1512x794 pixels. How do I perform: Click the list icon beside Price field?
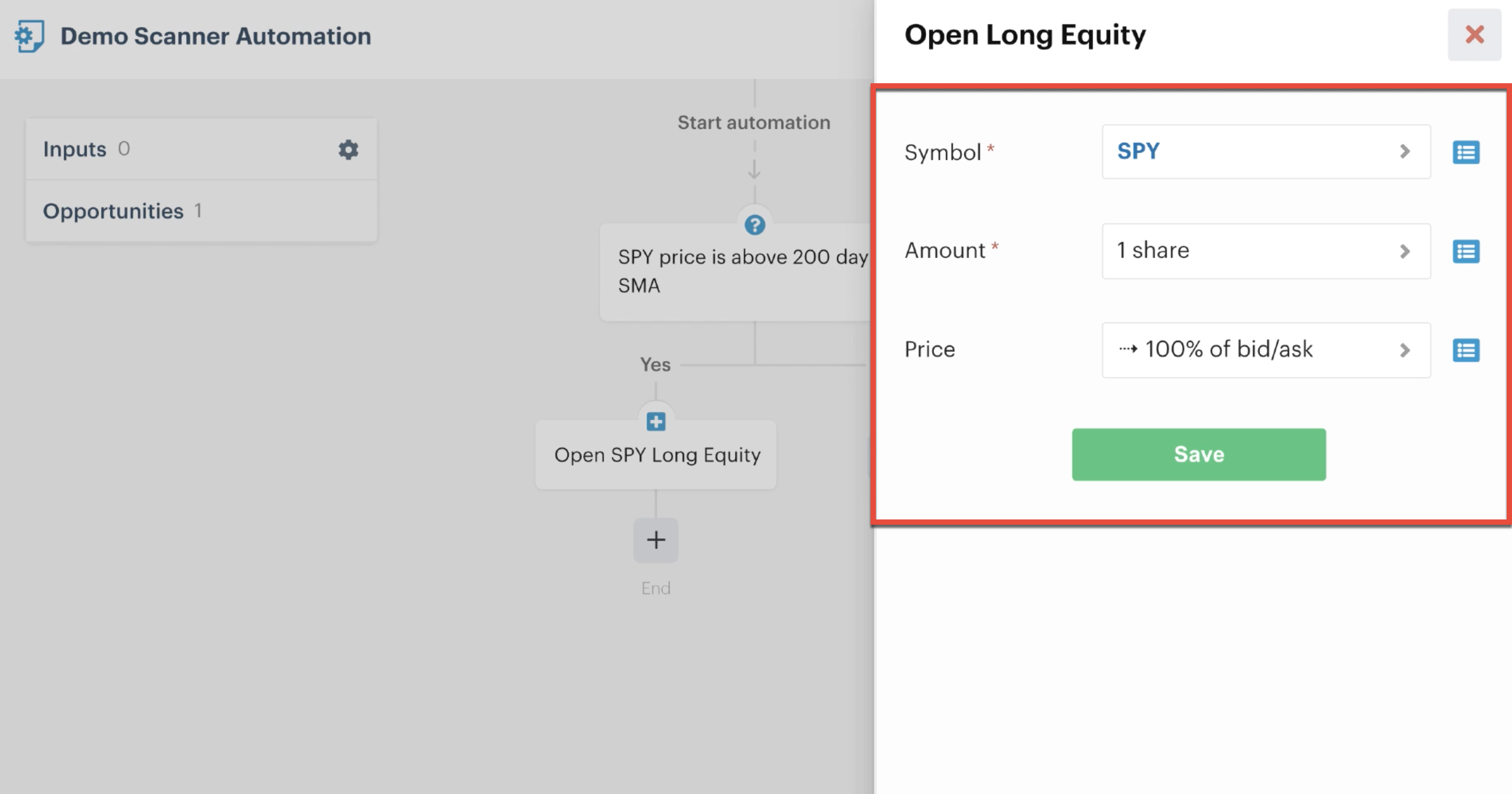point(1466,350)
